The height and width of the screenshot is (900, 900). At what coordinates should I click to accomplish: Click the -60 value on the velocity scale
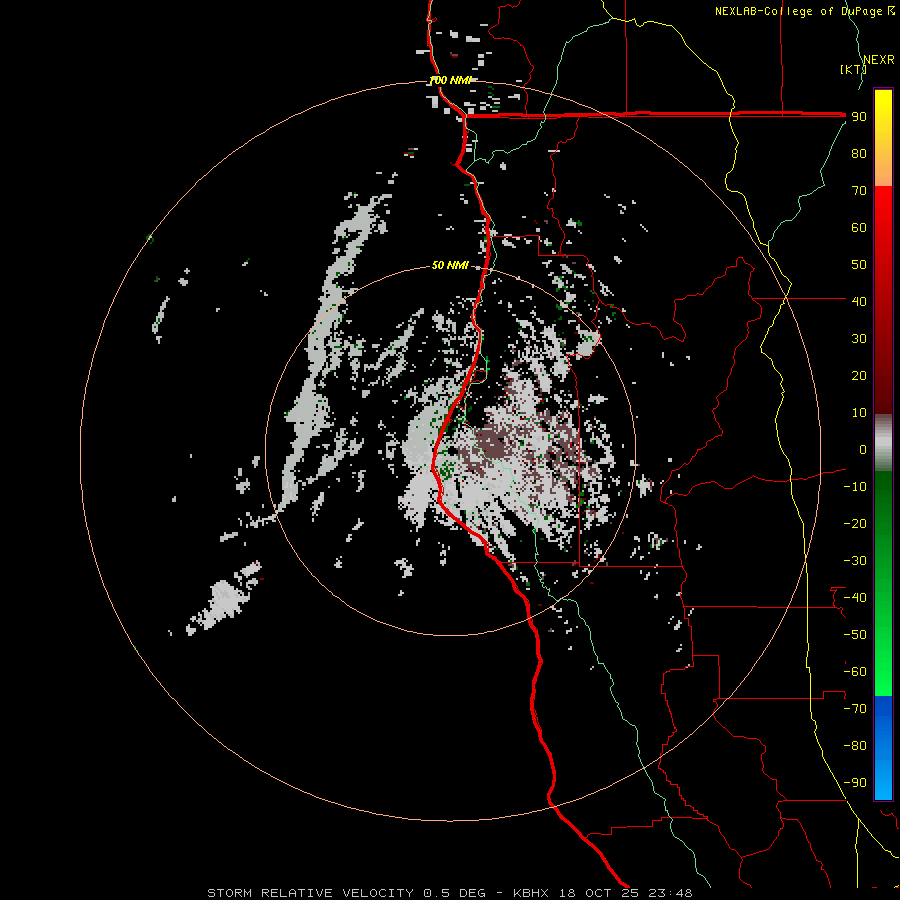855,672
